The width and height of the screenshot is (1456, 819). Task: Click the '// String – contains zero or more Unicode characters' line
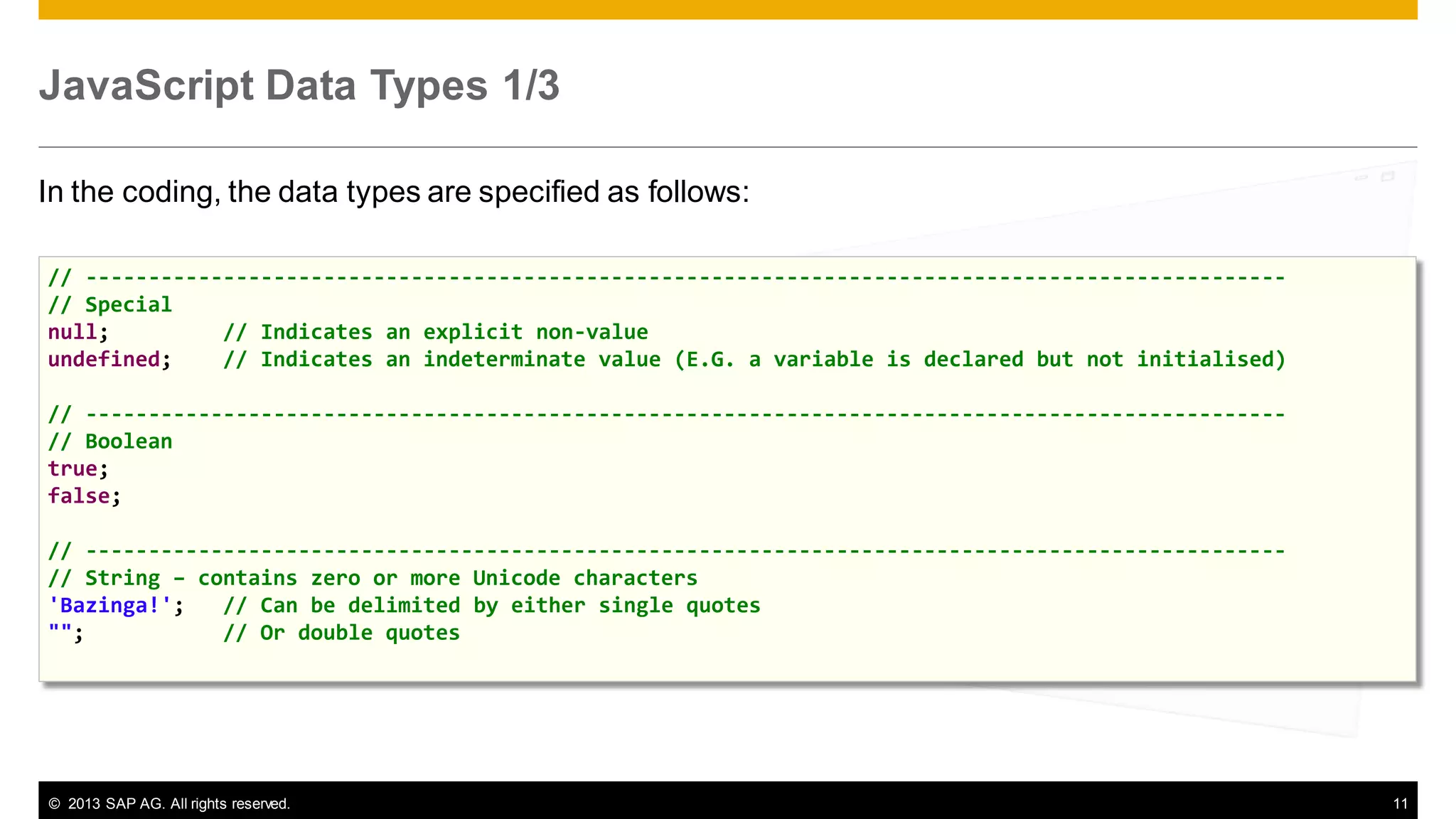pyautogui.click(x=373, y=578)
